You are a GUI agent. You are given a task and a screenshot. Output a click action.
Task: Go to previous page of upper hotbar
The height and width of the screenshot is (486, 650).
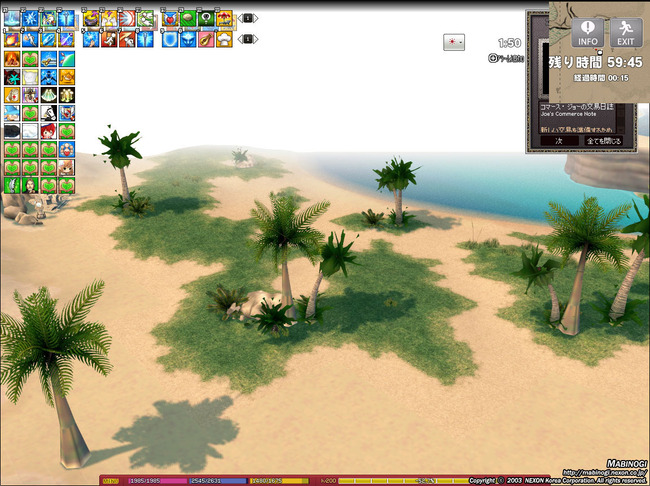click(x=240, y=18)
